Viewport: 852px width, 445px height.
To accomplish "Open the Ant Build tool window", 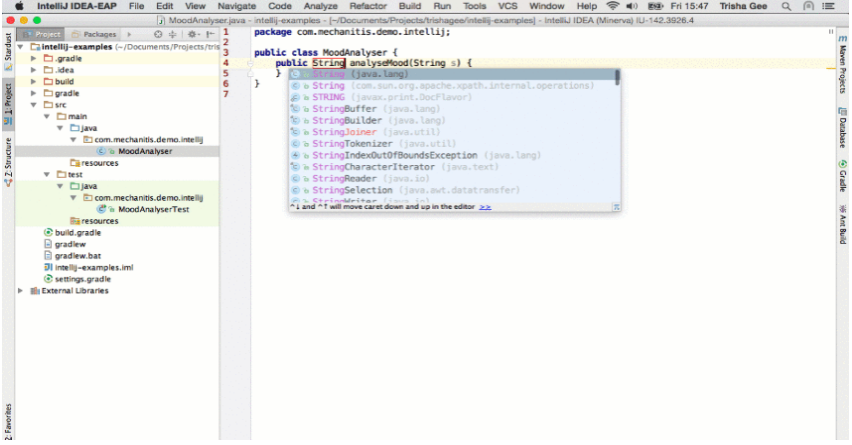I will coord(843,223).
